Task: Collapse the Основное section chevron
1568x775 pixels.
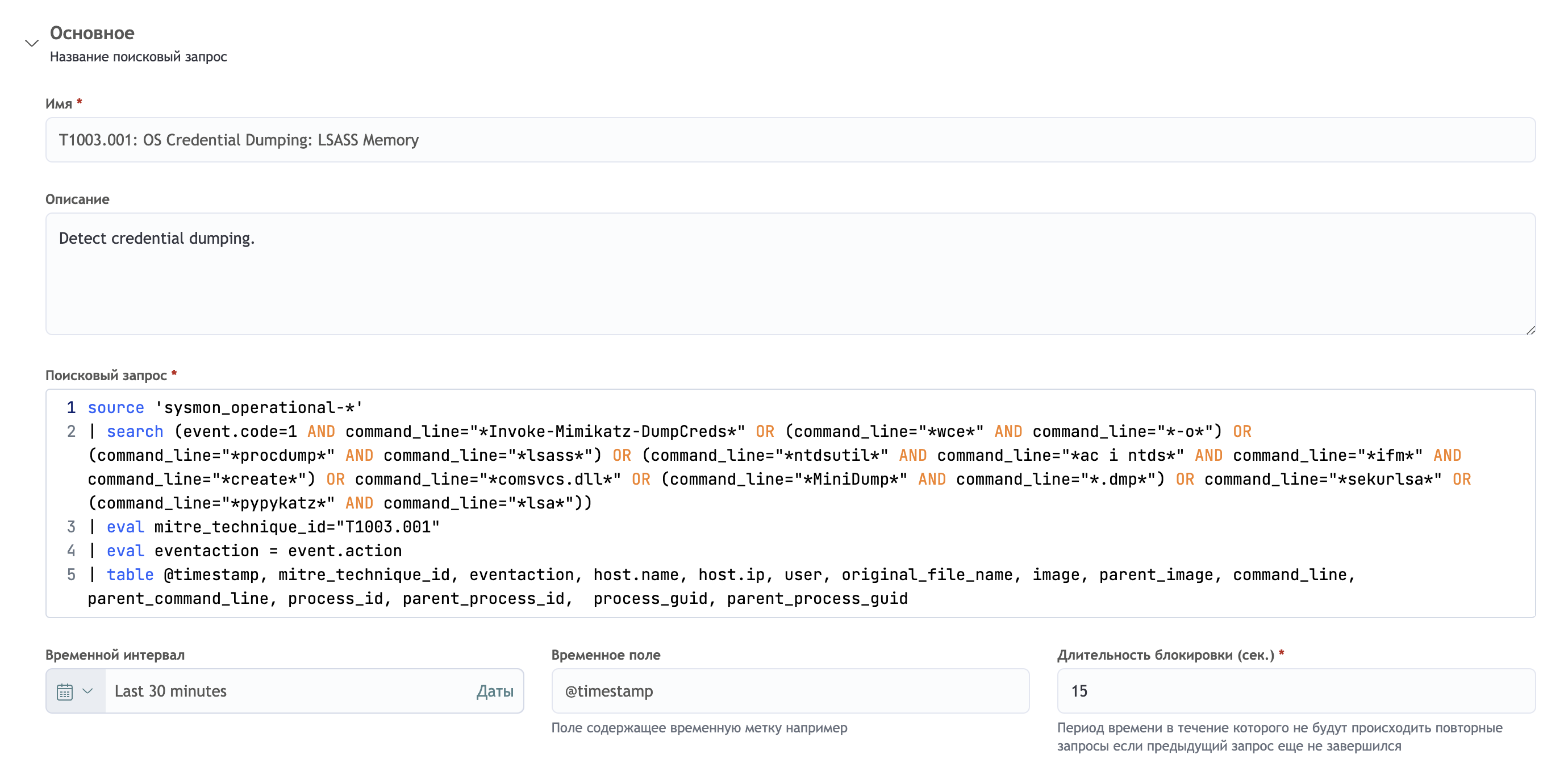Action: (32, 43)
